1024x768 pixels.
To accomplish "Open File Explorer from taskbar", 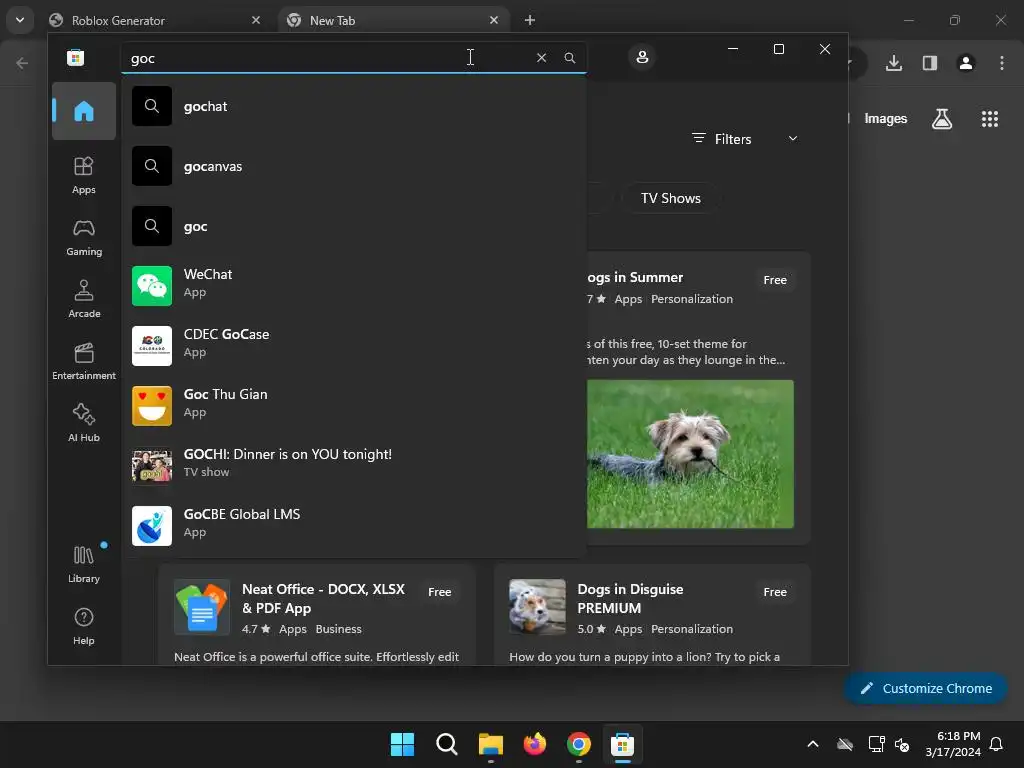I will (x=490, y=744).
